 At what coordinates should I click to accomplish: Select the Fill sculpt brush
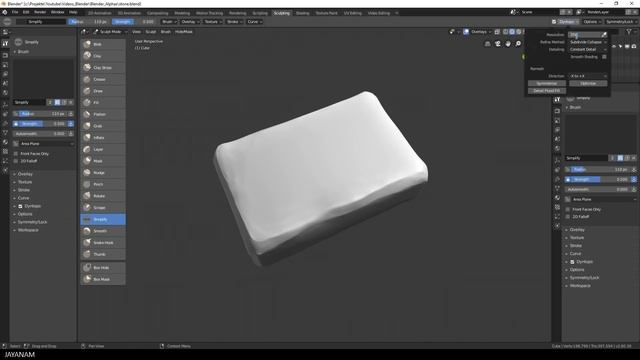103,102
